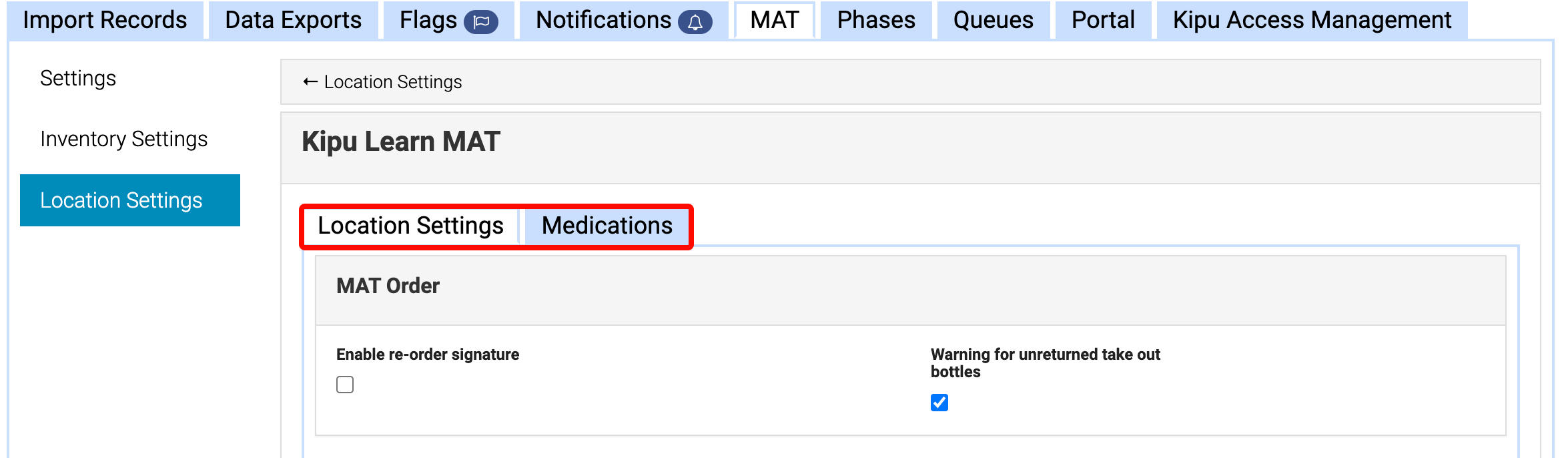Switch to Import Records

click(x=105, y=20)
